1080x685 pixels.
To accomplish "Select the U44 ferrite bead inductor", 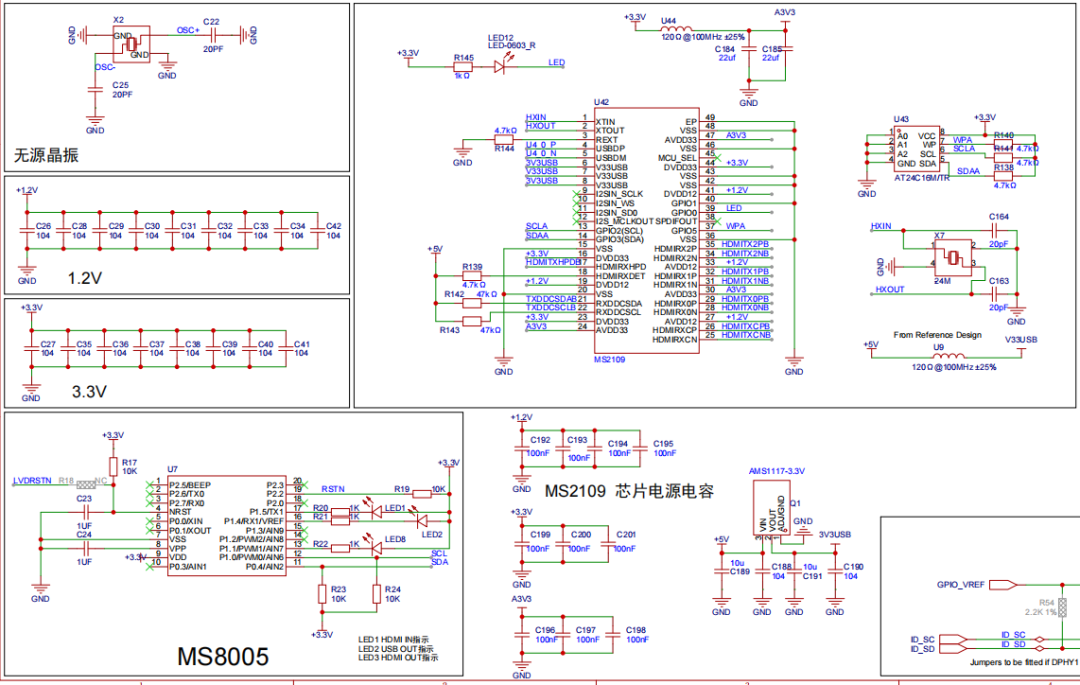I will coord(676,30).
